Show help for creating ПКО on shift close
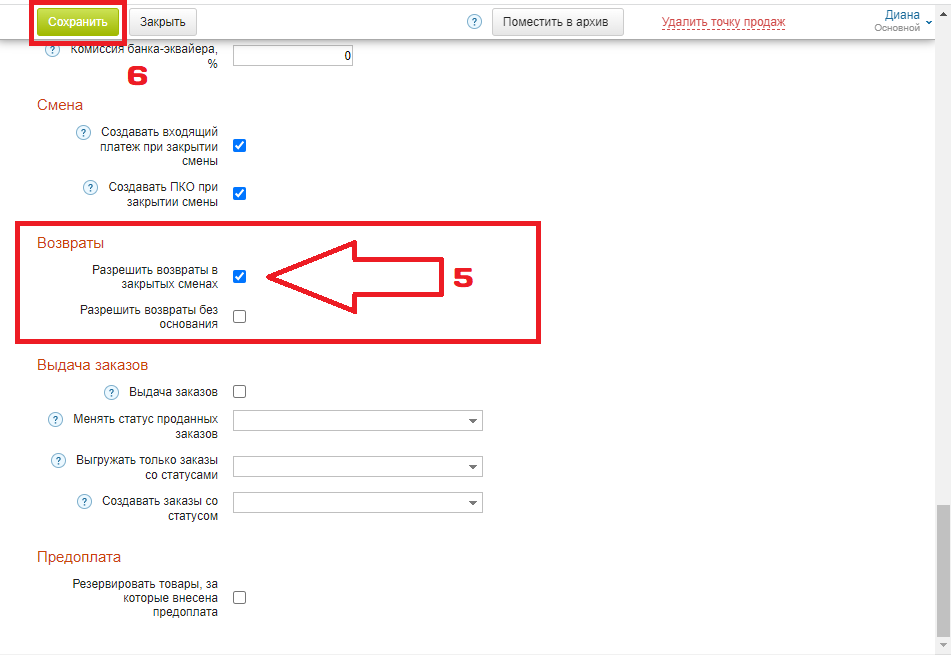 click(91, 187)
